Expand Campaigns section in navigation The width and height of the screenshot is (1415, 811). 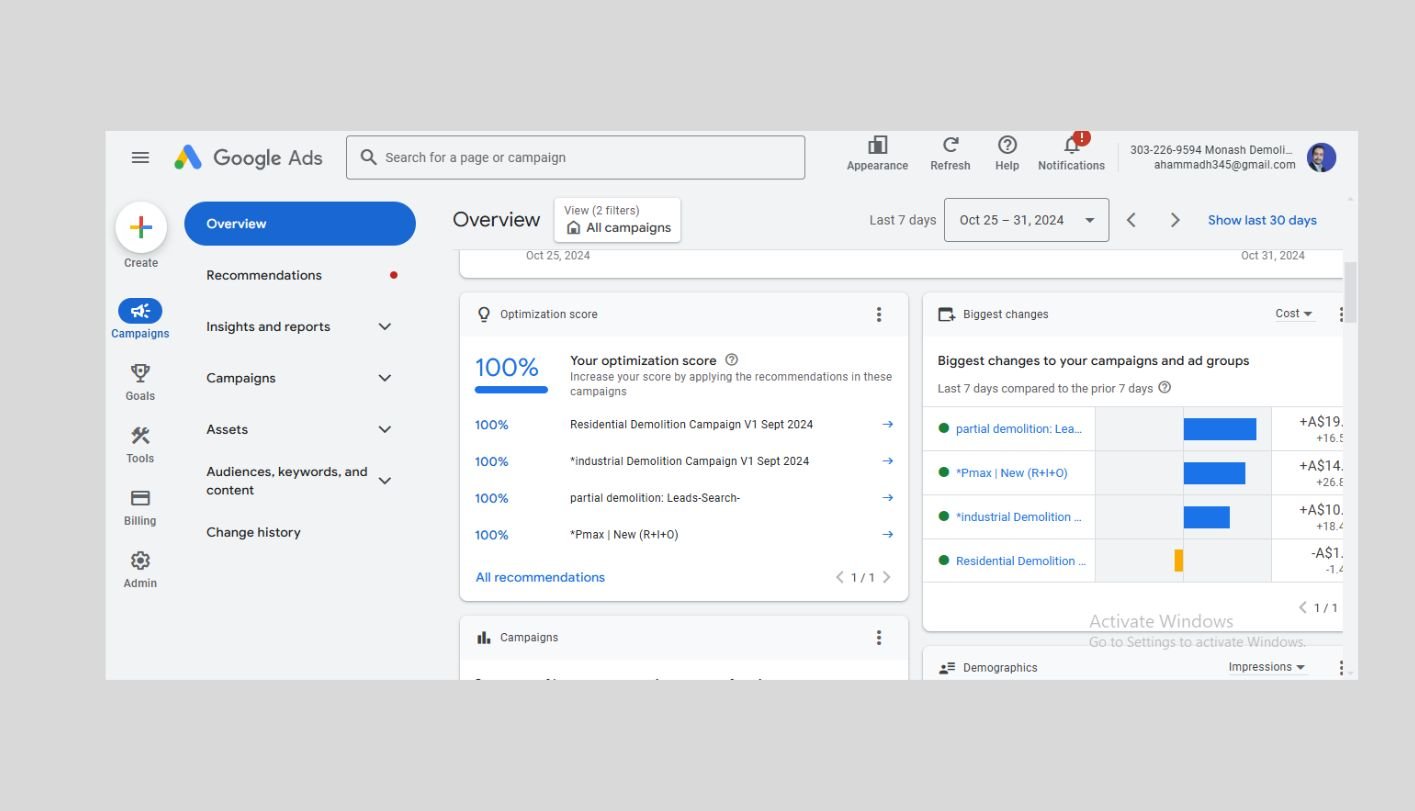pyautogui.click(x=384, y=378)
